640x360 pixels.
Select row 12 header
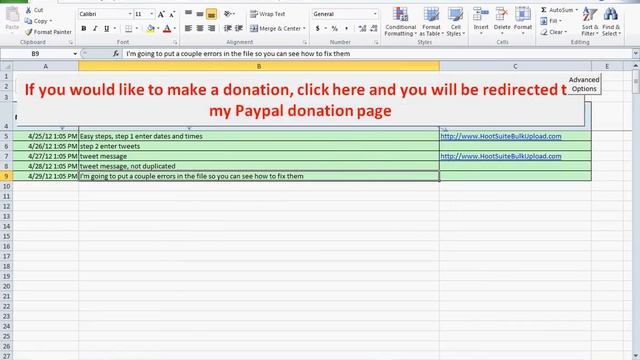point(6,206)
